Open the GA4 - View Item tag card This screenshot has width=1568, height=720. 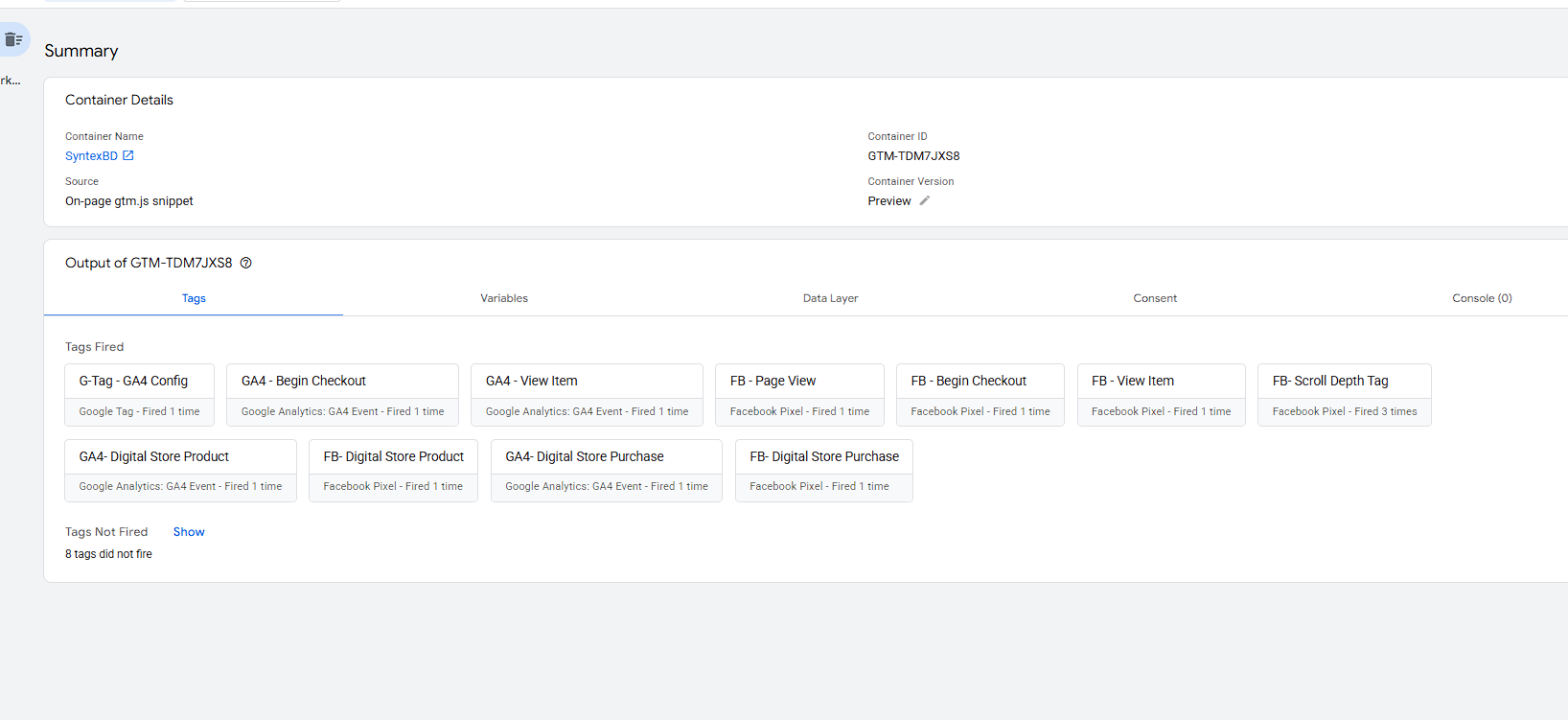[x=587, y=394]
